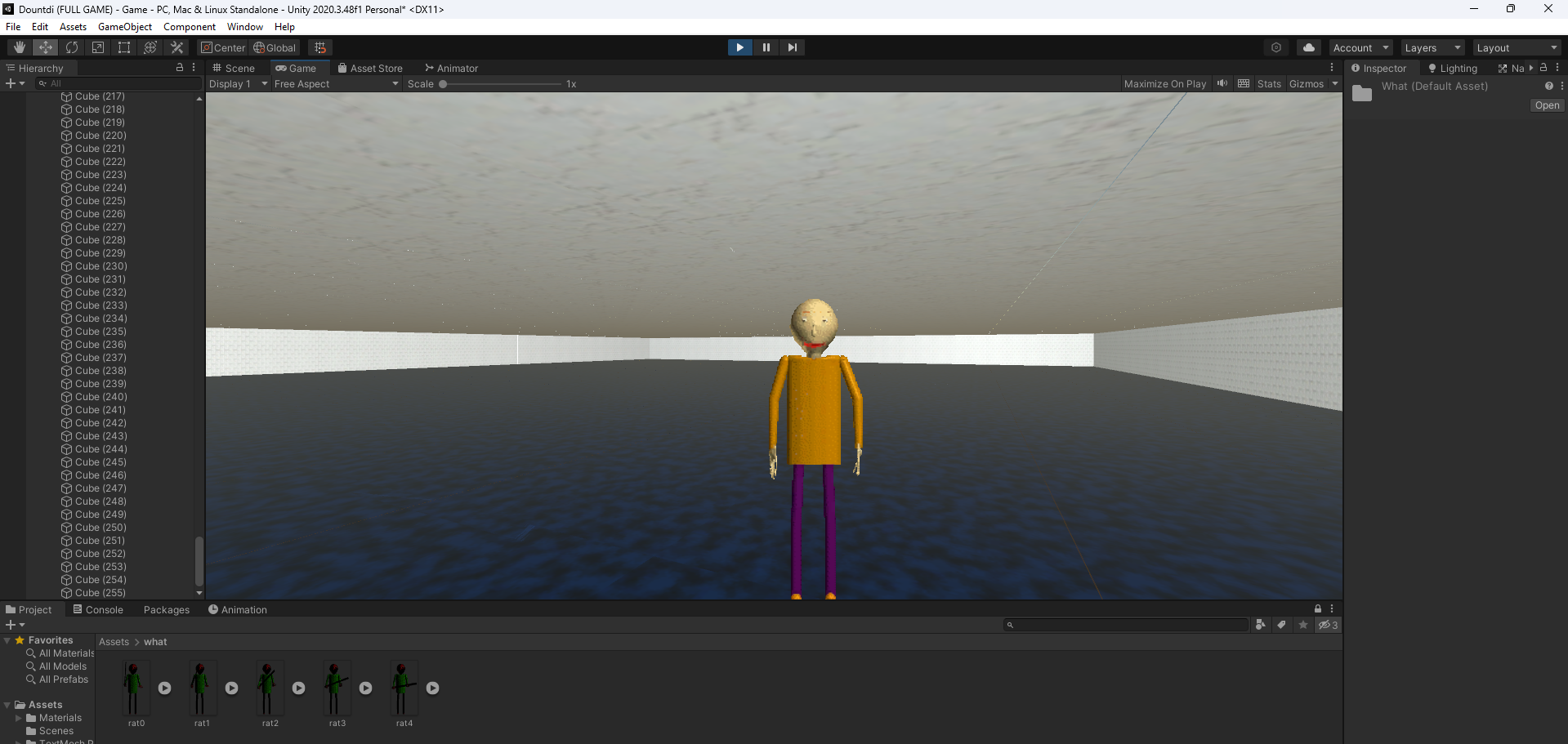Open the GameObject menu
Viewport: 1568px width, 744px height.
[x=125, y=27]
